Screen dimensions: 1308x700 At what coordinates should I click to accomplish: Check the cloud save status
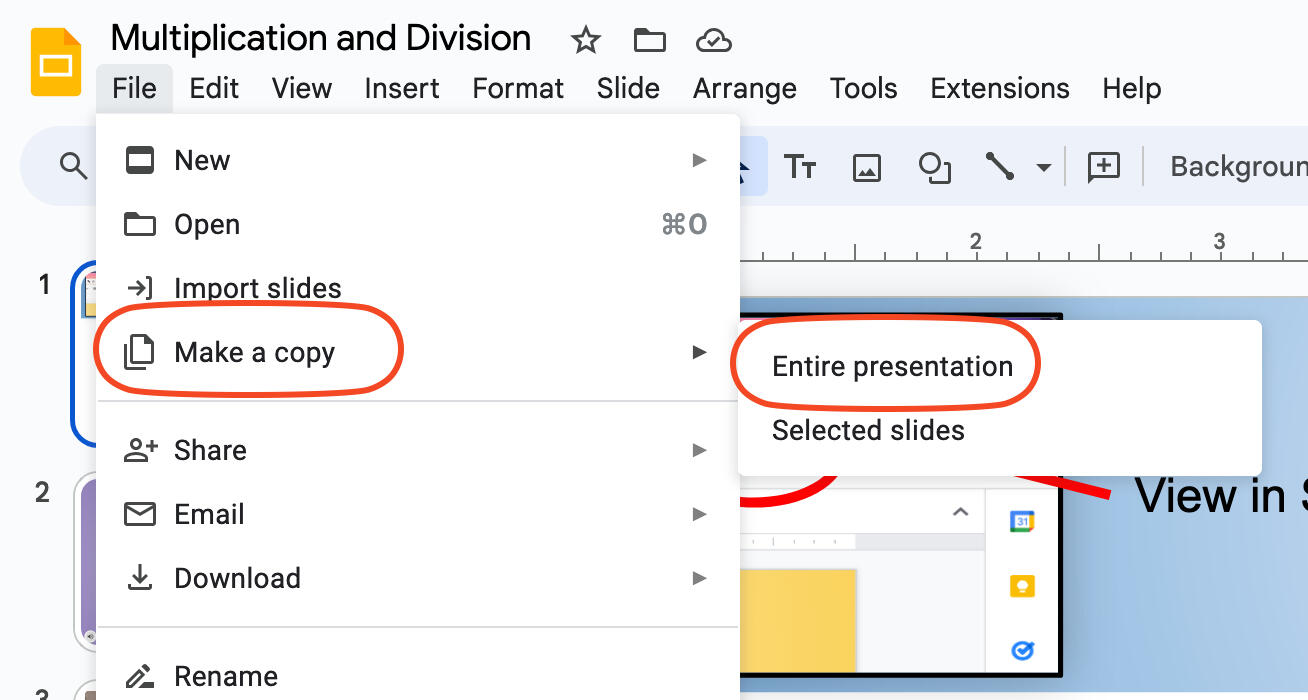(x=713, y=40)
